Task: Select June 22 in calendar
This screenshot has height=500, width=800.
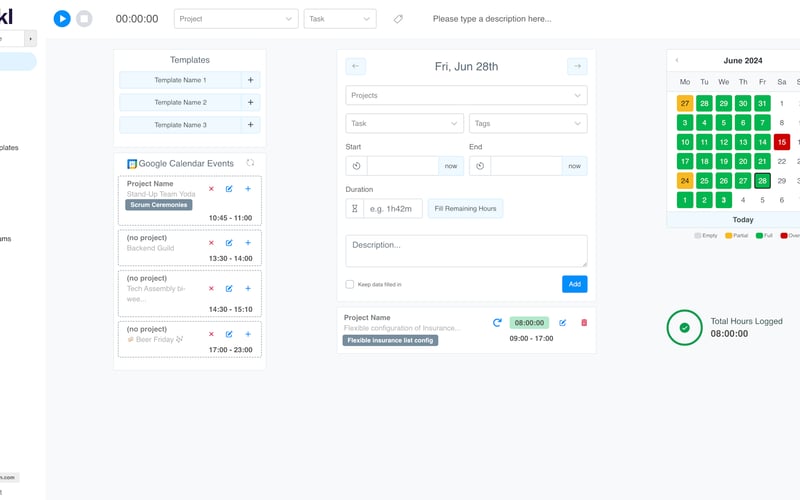Action: pos(782,161)
